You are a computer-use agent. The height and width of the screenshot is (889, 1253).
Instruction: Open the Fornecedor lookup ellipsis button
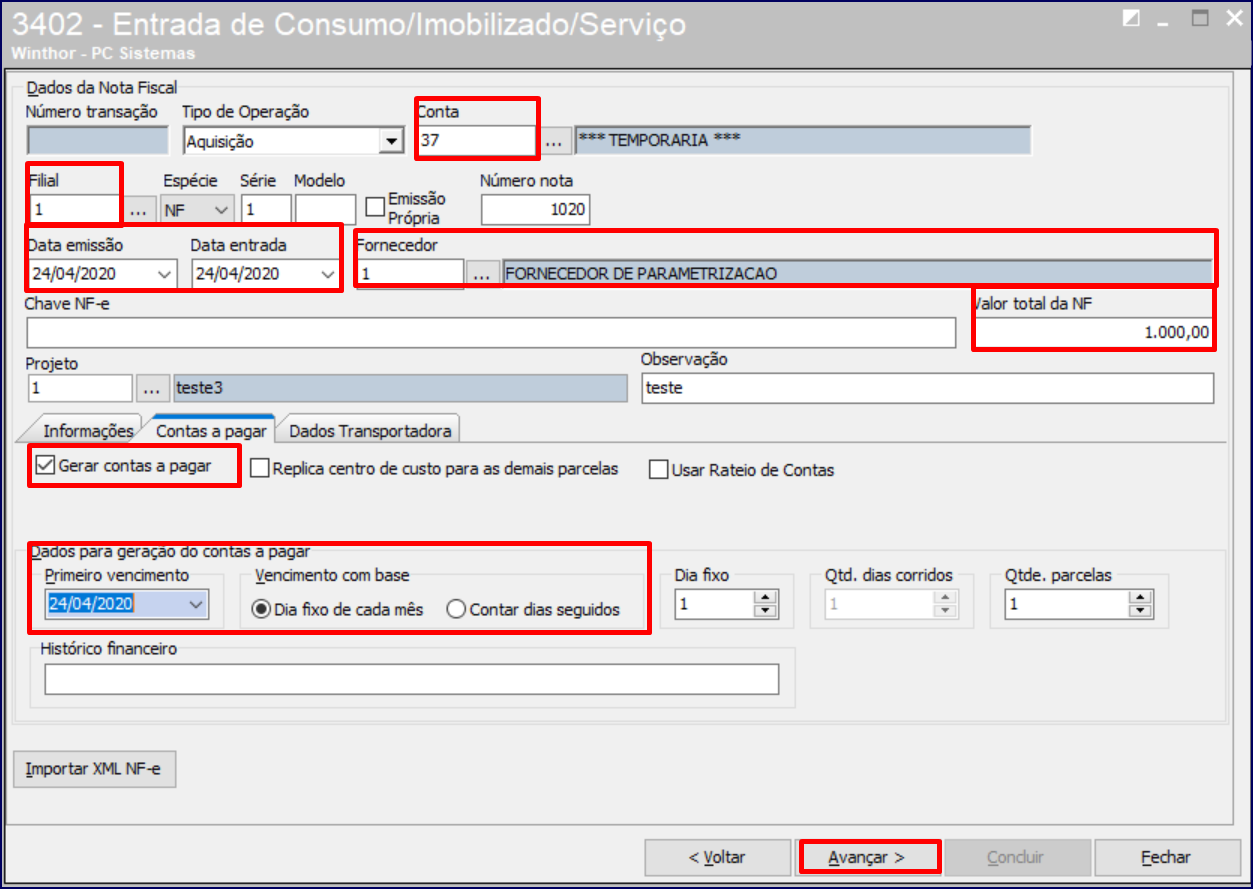point(484,273)
